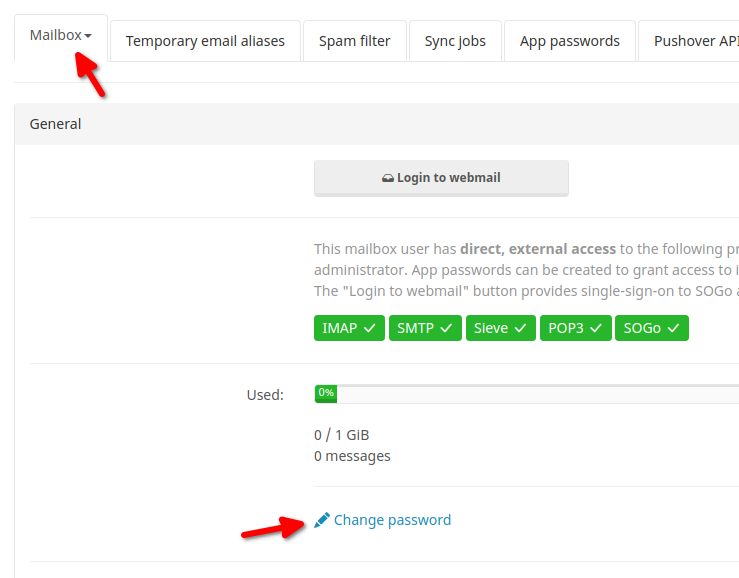Click the checkmark icon on SMTP badge
The image size is (739, 578).
point(446,328)
